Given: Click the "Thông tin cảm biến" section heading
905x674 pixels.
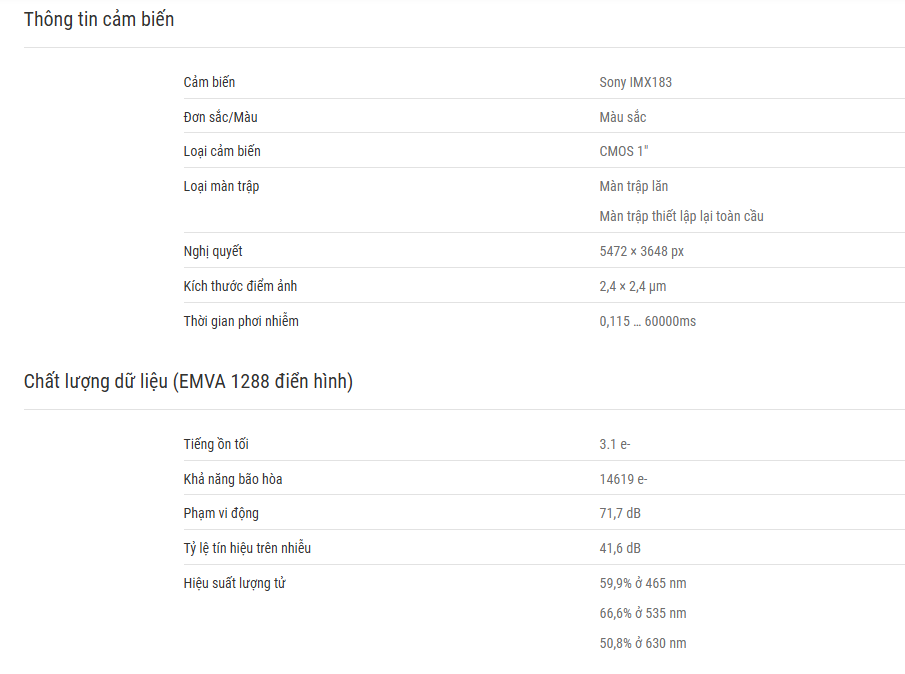Looking at the screenshot, I should [x=99, y=19].
